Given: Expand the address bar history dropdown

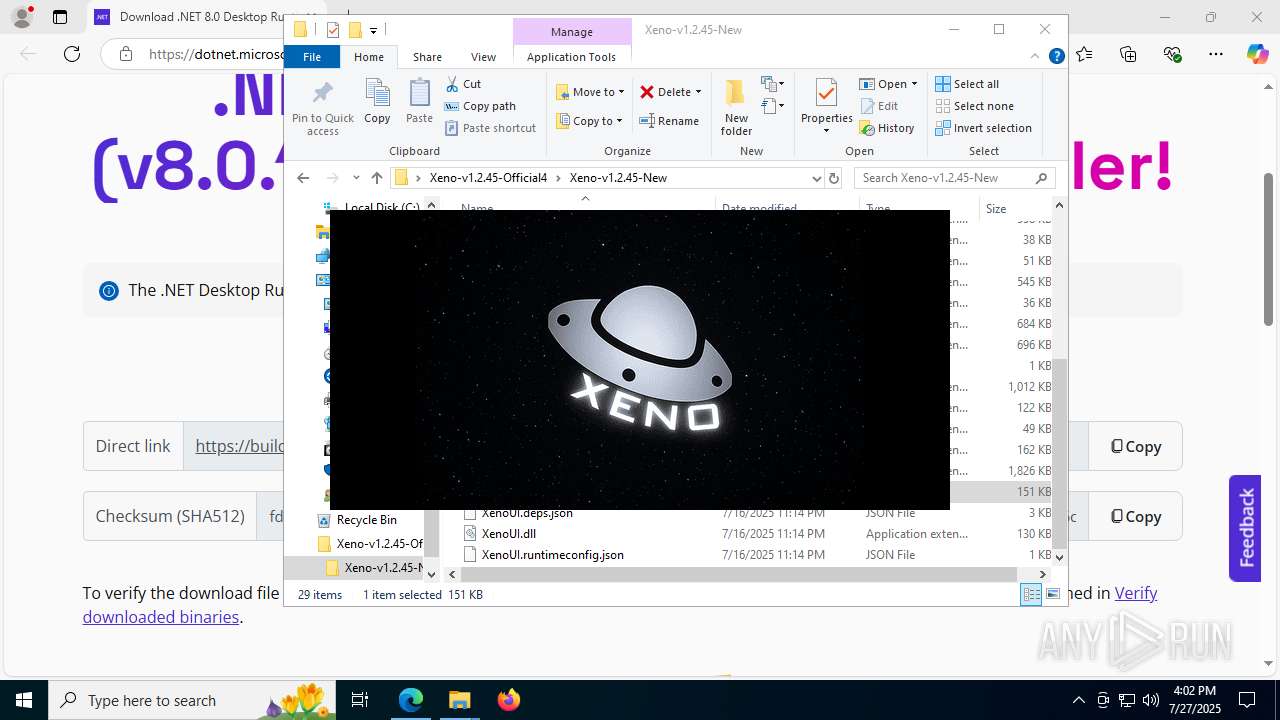Looking at the screenshot, I should 816,178.
